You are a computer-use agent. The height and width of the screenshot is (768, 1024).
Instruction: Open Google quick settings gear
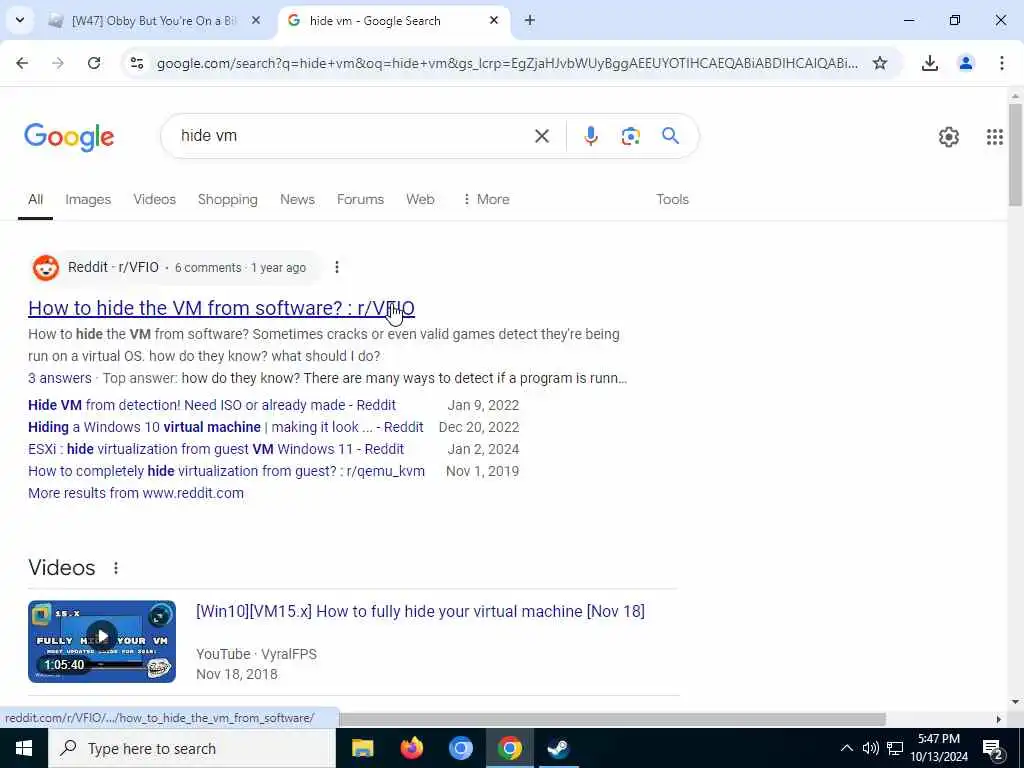[948, 136]
